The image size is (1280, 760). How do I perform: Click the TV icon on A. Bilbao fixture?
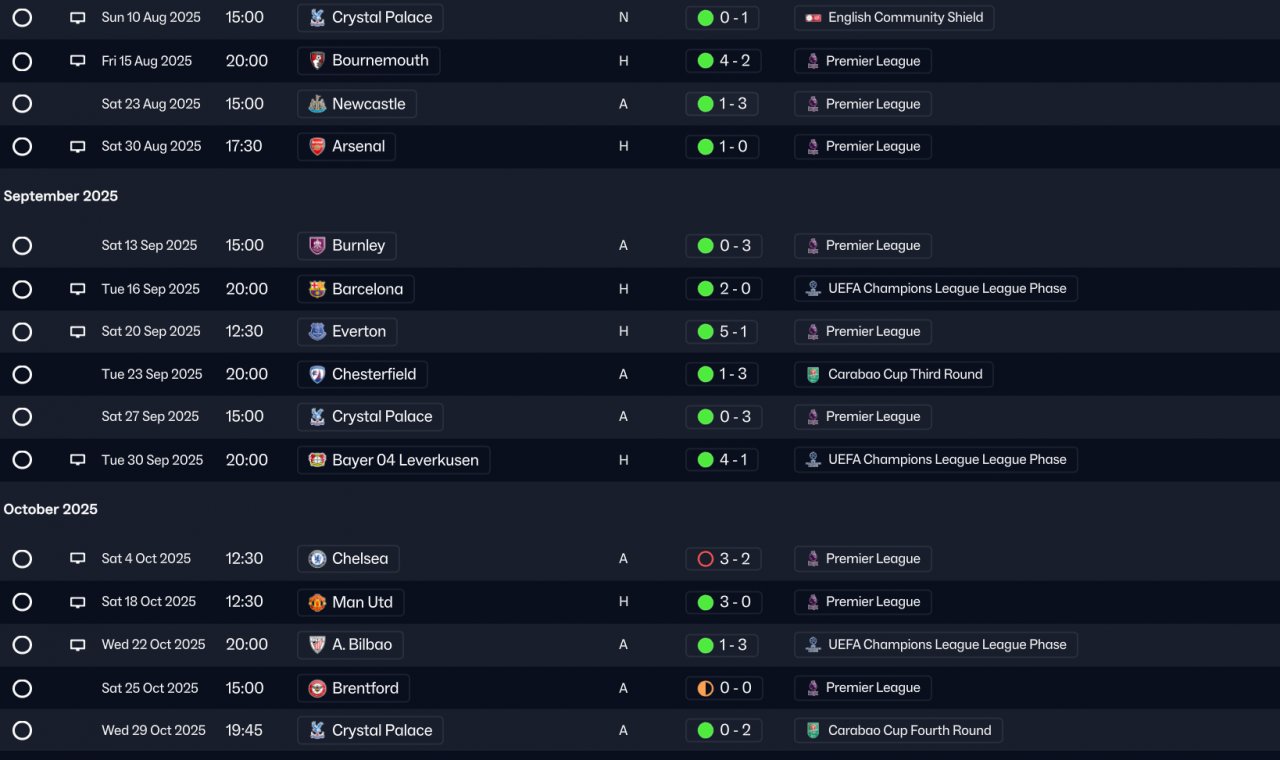(77, 645)
